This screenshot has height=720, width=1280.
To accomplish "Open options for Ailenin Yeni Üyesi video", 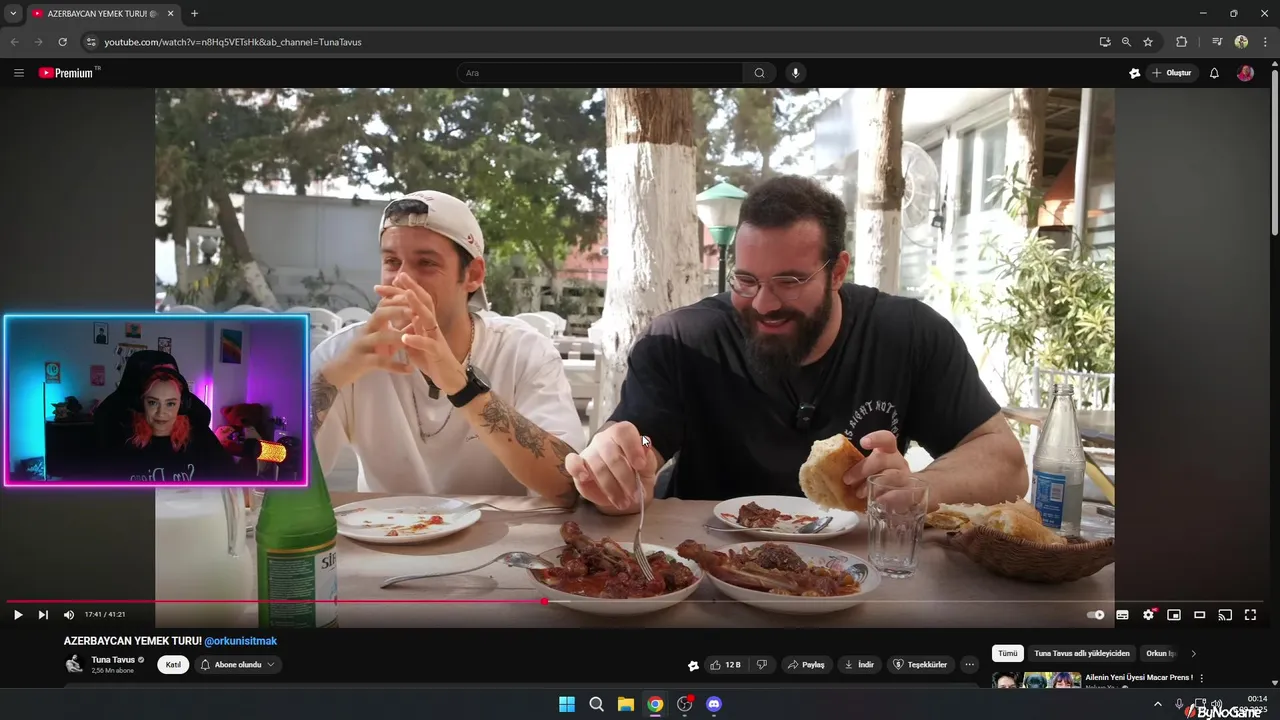I will [1202, 678].
